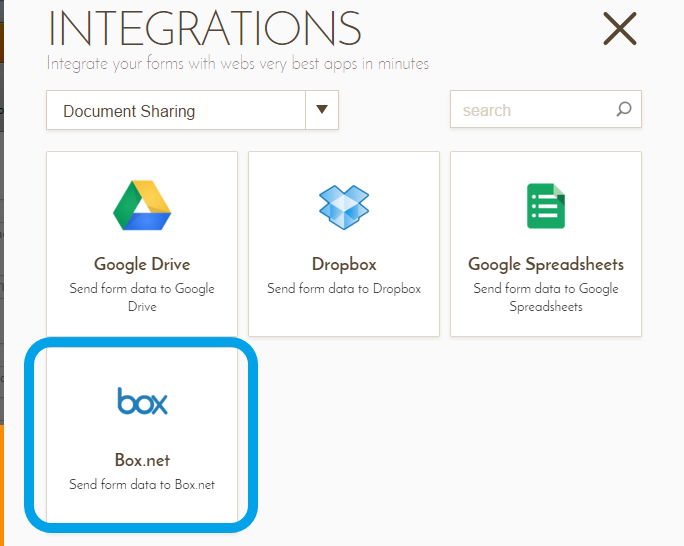Screen dimensions: 684x546
Task: Click 'Send form data to Box.net' description
Action: [x=142, y=485]
